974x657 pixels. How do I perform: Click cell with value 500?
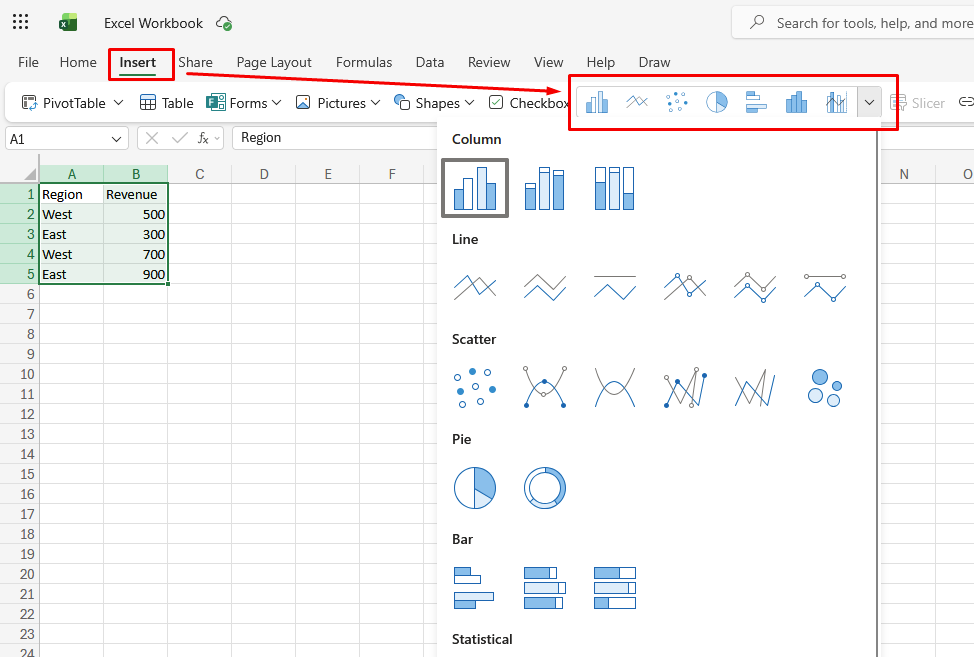pos(135,214)
